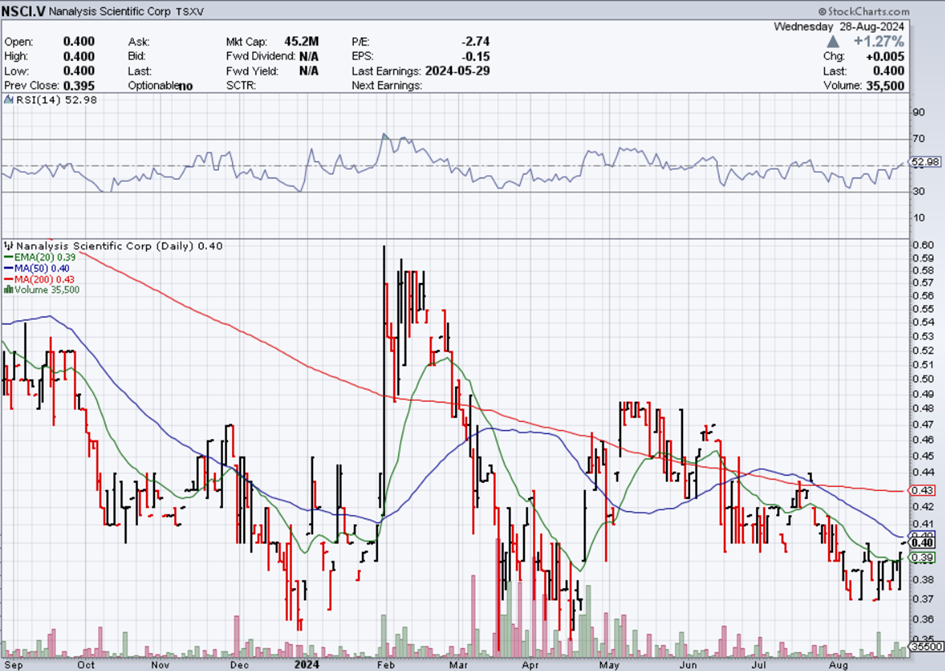Click the Jun month label
The width and height of the screenshot is (945, 671).
[x=688, y=665]
